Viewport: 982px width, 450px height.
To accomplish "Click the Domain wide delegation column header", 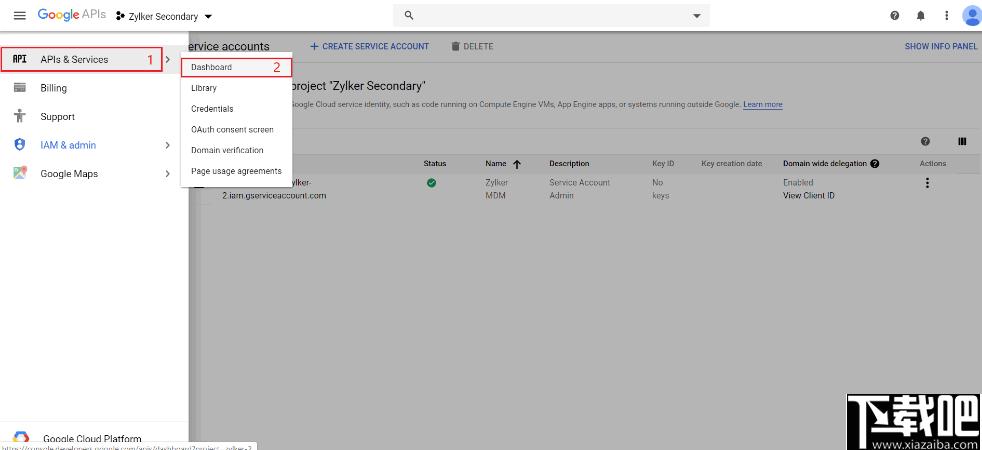I will point(825,163).
